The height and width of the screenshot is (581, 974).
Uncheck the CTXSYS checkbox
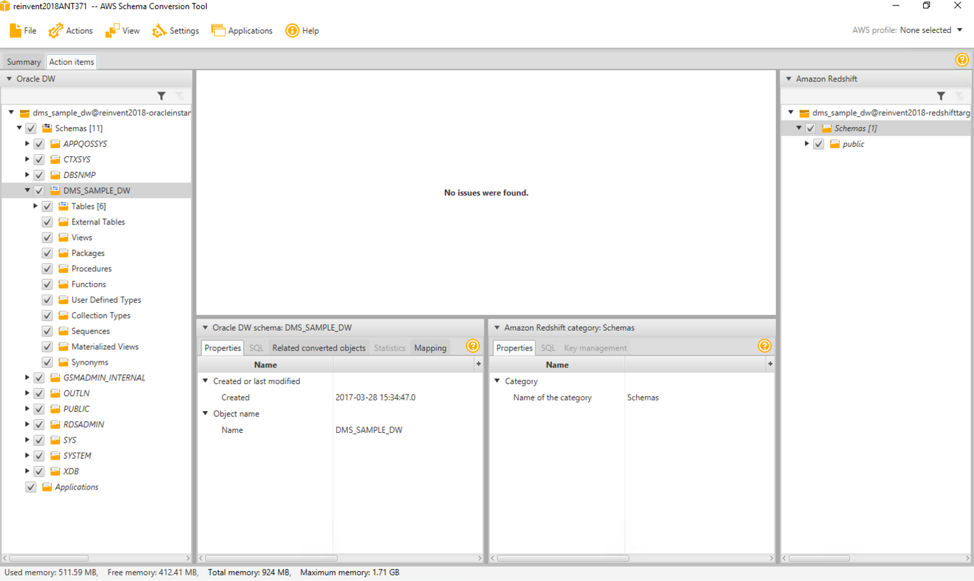(x=39, y=160)
